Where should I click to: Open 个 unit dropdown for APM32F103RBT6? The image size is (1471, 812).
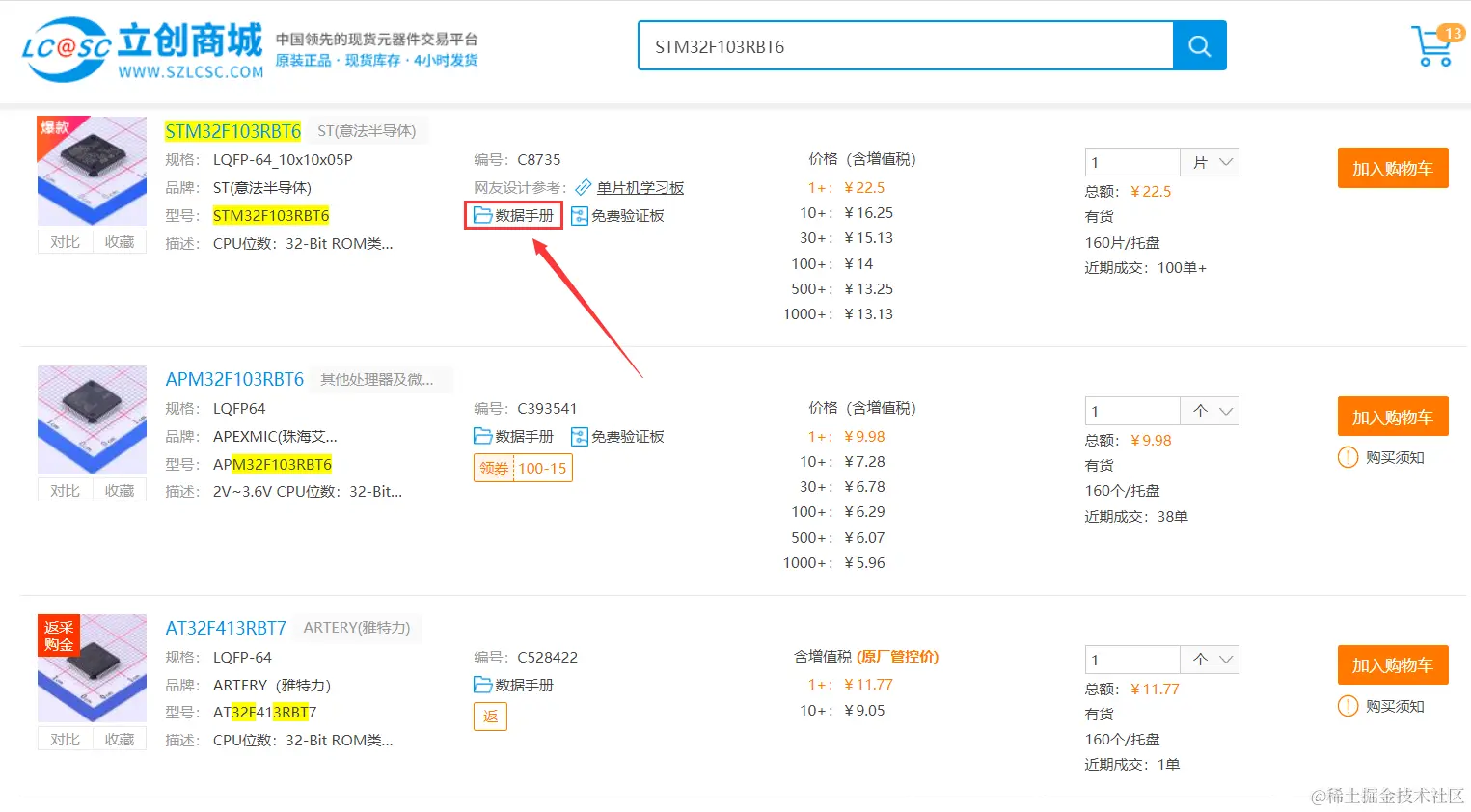[1210, 411]
